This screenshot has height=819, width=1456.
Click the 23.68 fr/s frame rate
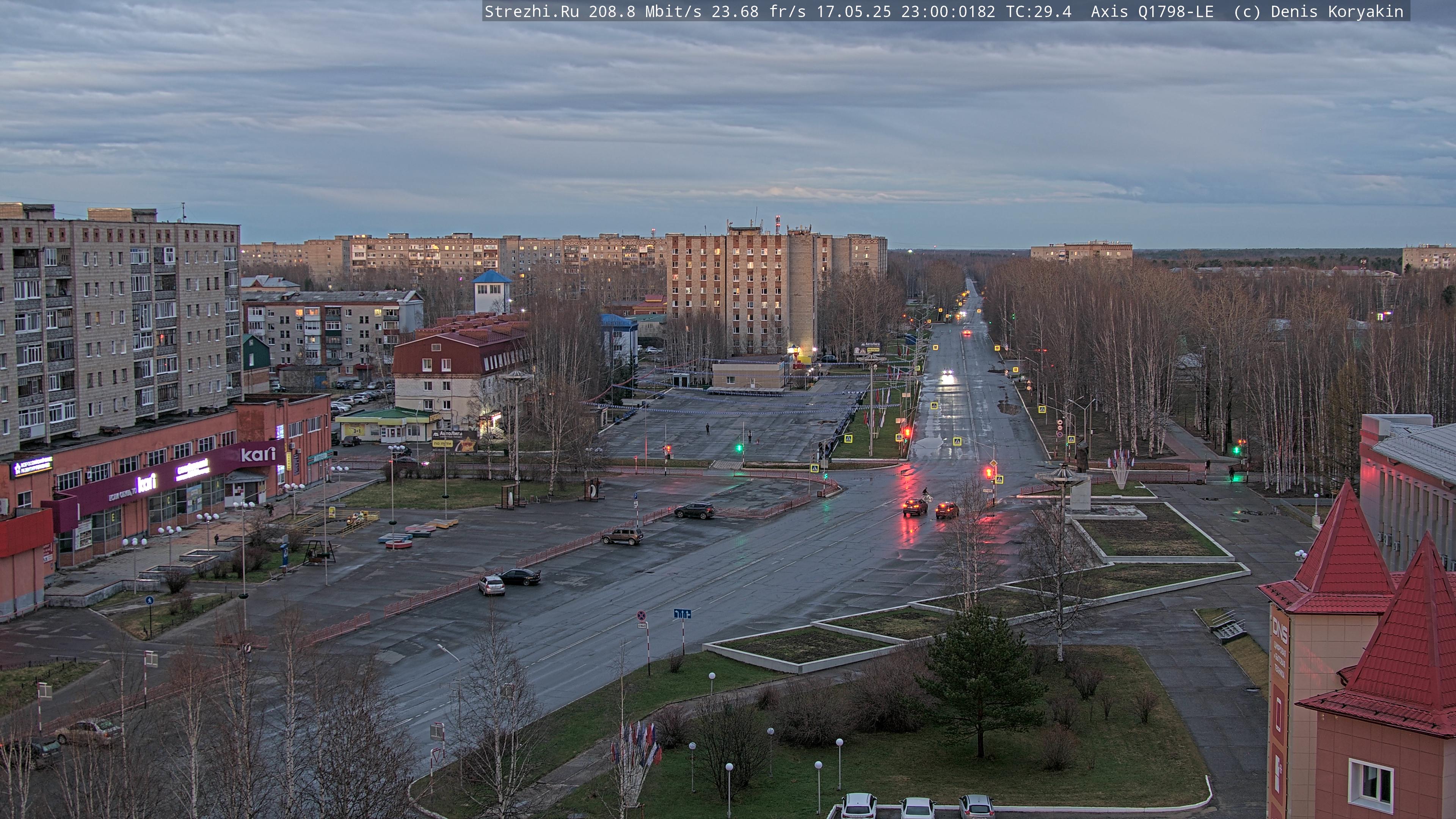click(x=758, y=11)
